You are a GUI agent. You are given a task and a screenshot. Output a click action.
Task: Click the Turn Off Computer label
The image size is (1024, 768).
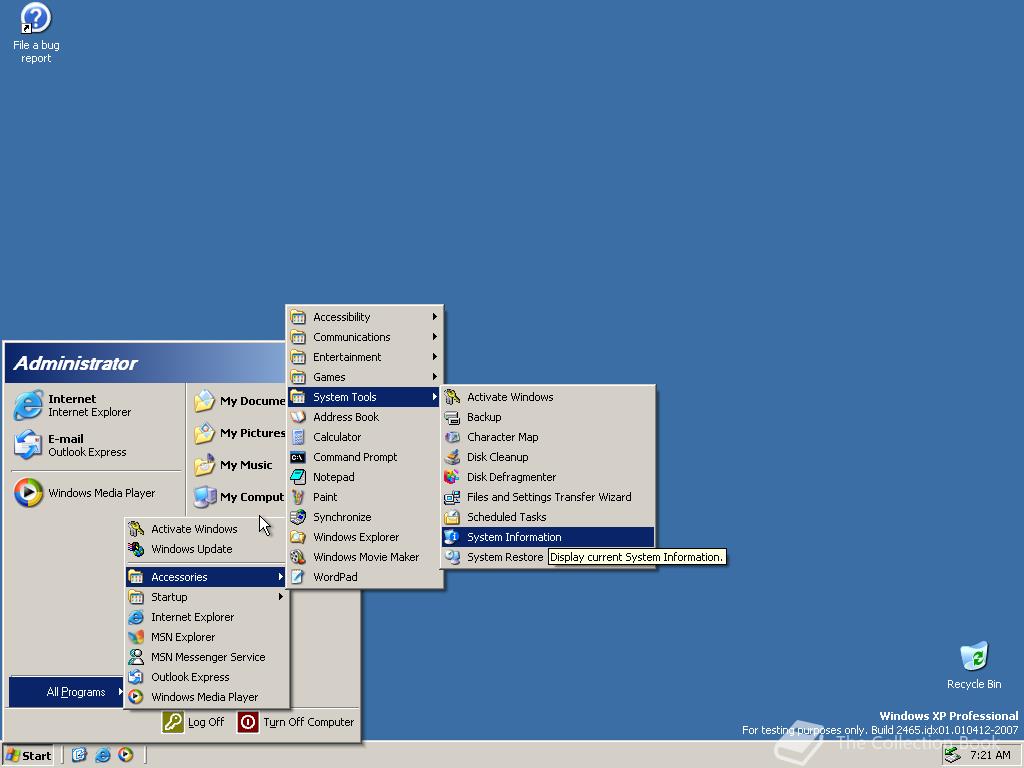pyautogui.click(x=309, y=722)
